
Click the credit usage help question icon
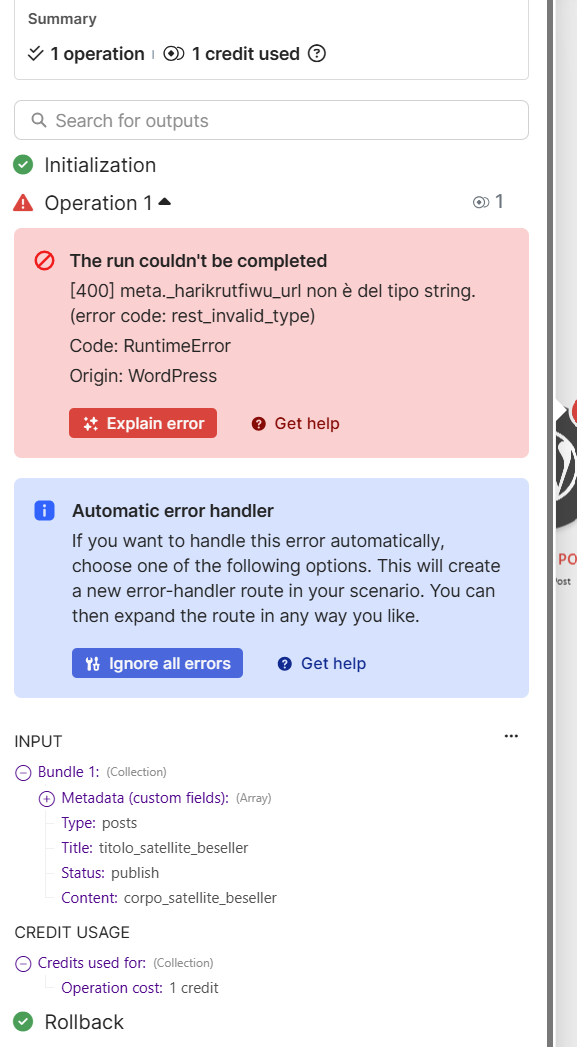[x=317, y=53]
